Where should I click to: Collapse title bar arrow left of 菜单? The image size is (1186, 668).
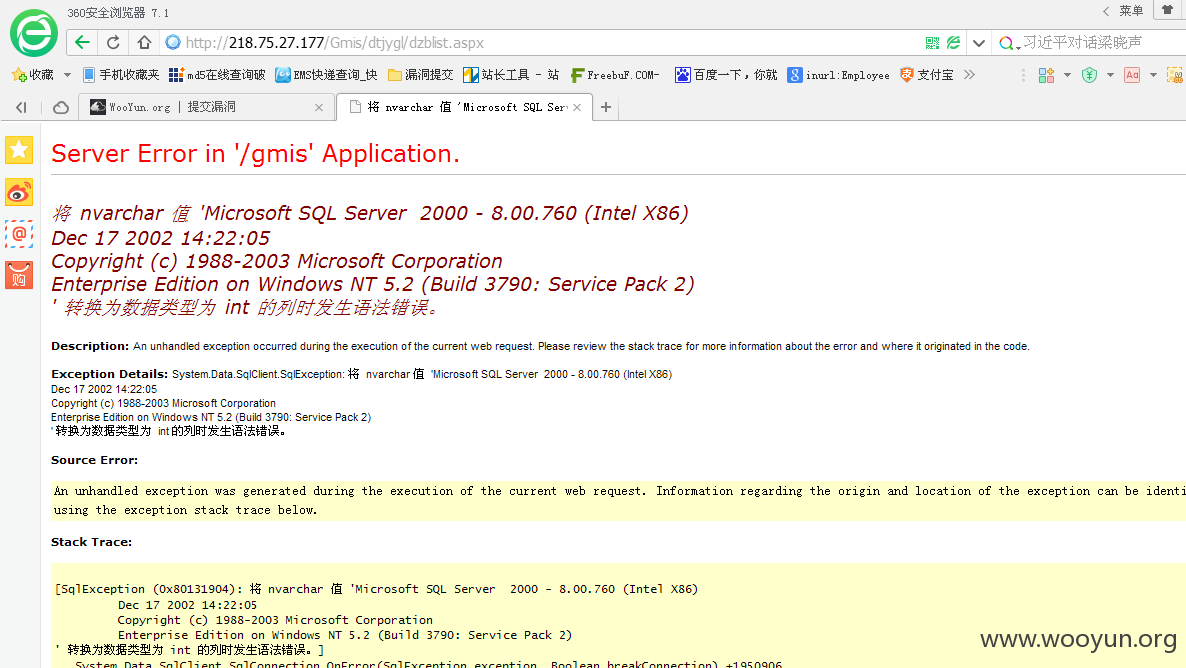pyautogui.click(x=1106, y=11)
